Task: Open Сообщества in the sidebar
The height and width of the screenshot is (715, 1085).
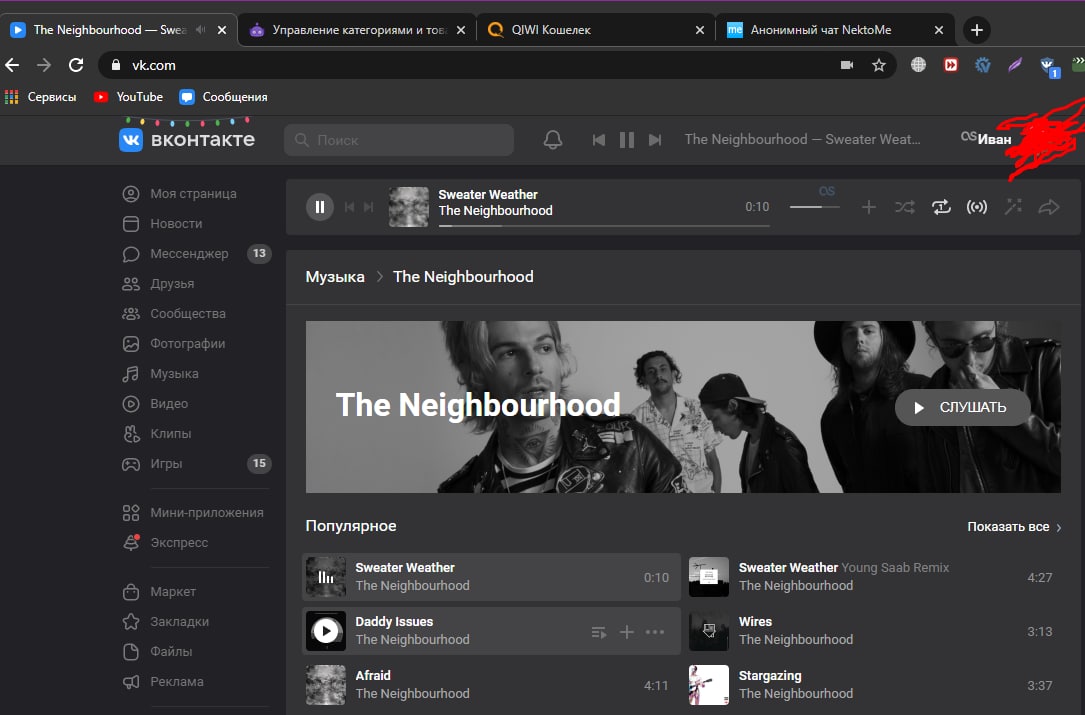Action: [x=174, y=314]
